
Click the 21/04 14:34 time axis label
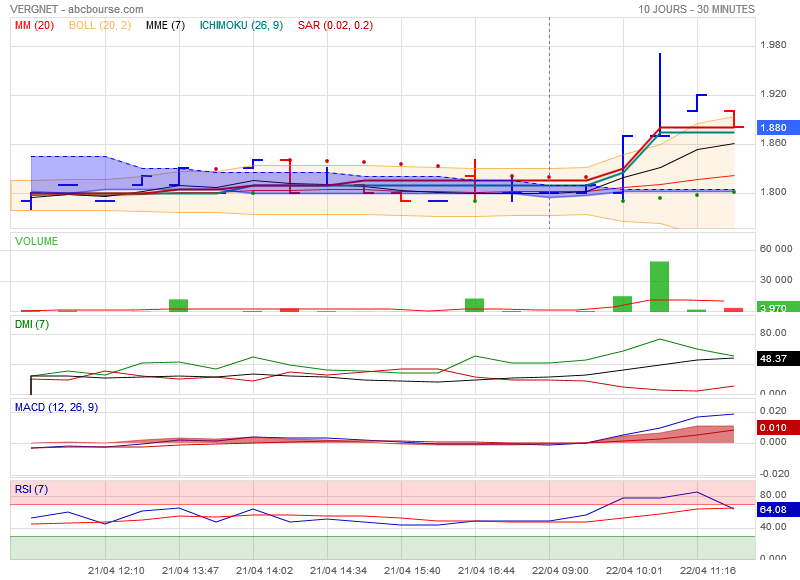(x=338, y=570)
